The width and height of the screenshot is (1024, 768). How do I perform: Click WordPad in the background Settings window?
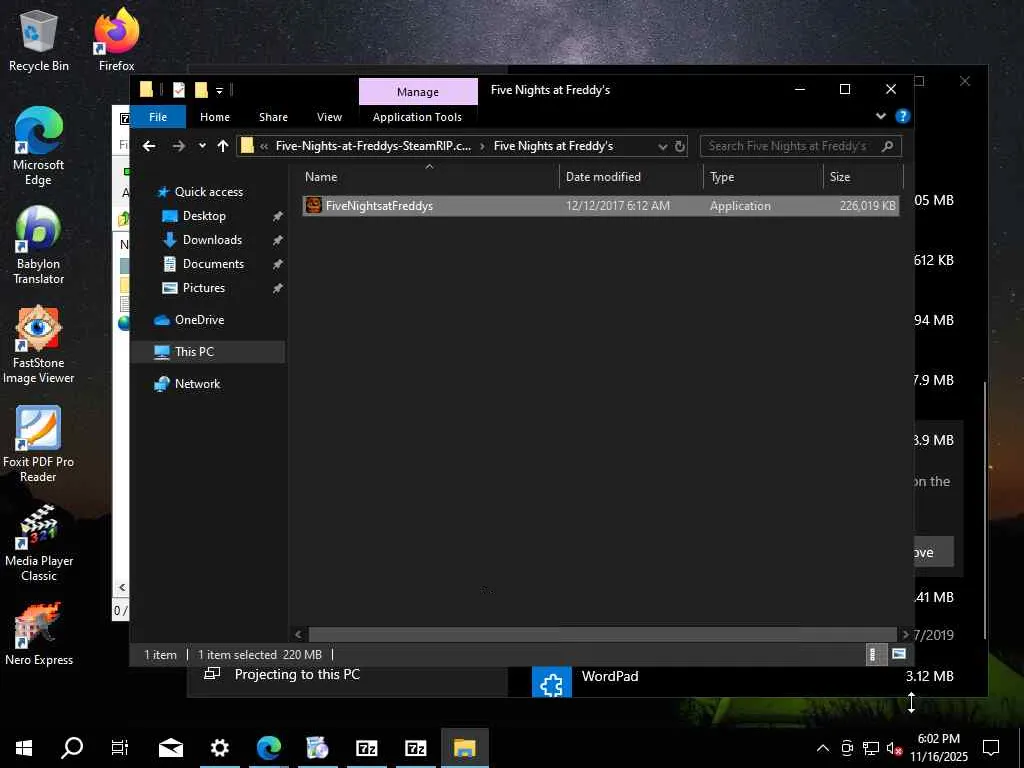click(x=610, y=676)
